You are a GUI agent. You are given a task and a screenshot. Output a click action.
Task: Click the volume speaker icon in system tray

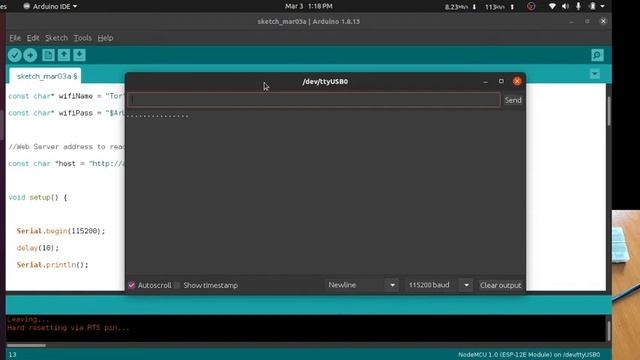[x=565, y=6]
